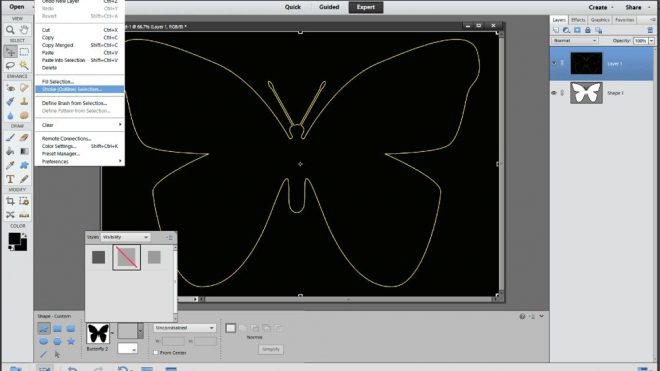The height and width of the screenshot is (371, 660).
Task: Select the Paint Bucket tool
Action: (x=10, y=151)
